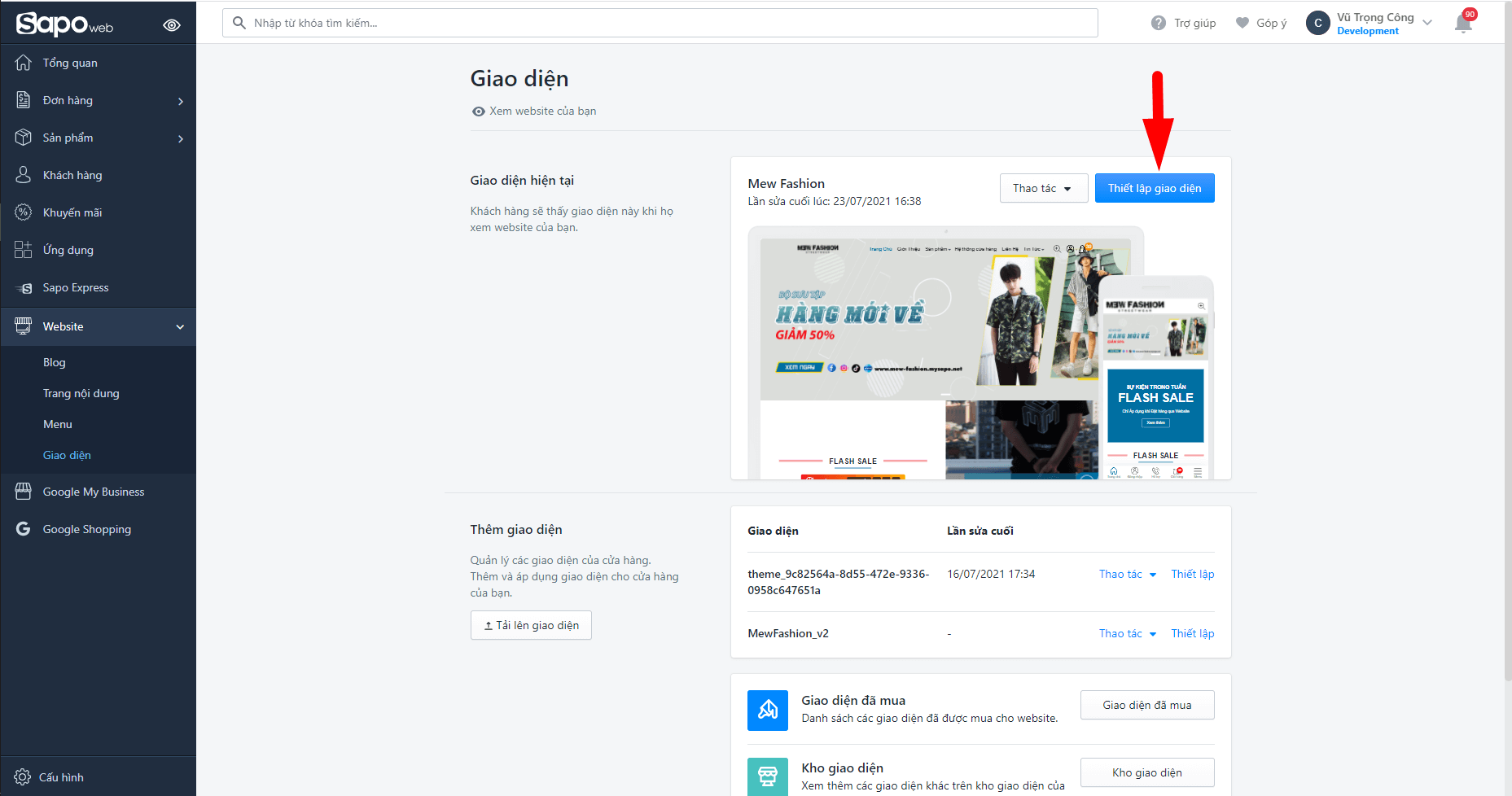Open Thao tác dropdown for Mew Fashion

[x=1044, y=188]
